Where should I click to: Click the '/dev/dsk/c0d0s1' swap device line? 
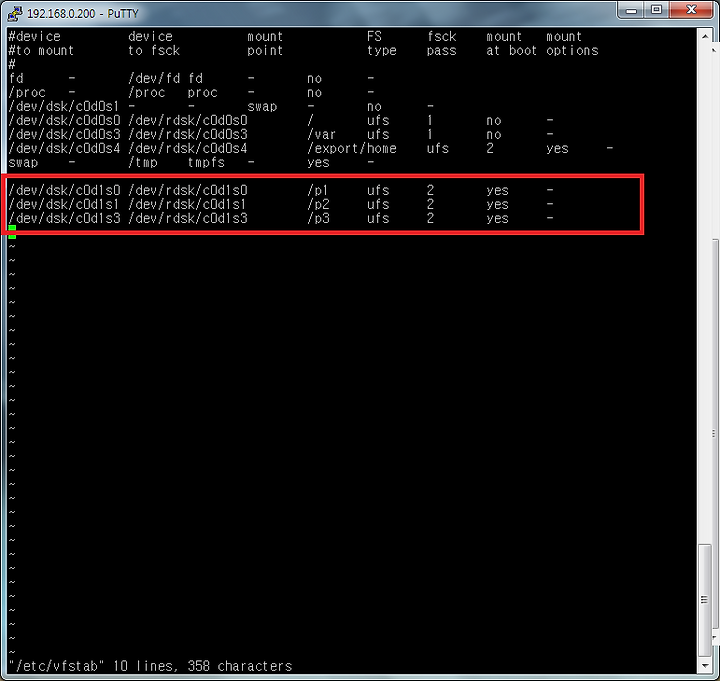64,107
